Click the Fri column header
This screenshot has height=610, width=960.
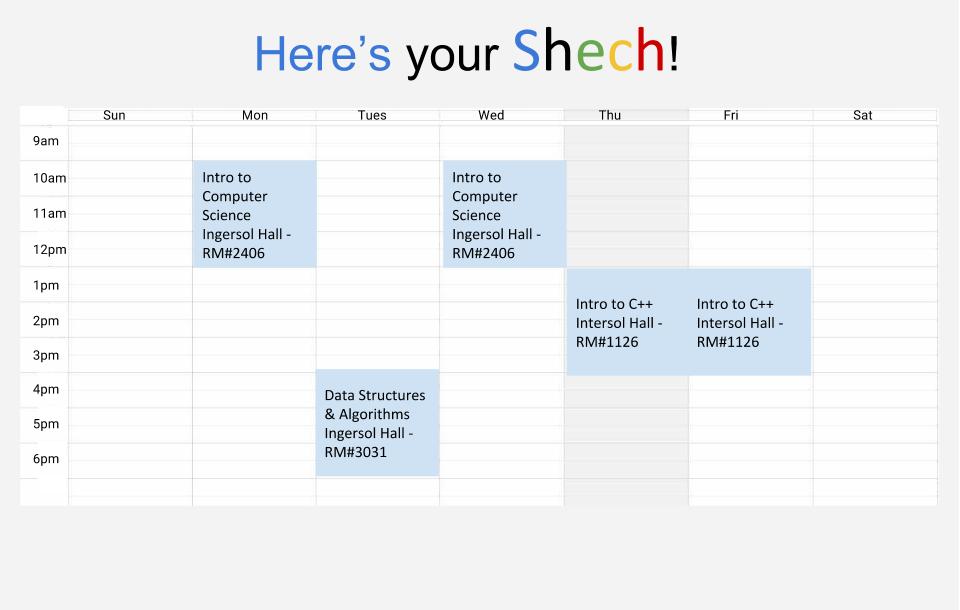tap(731, 115)
